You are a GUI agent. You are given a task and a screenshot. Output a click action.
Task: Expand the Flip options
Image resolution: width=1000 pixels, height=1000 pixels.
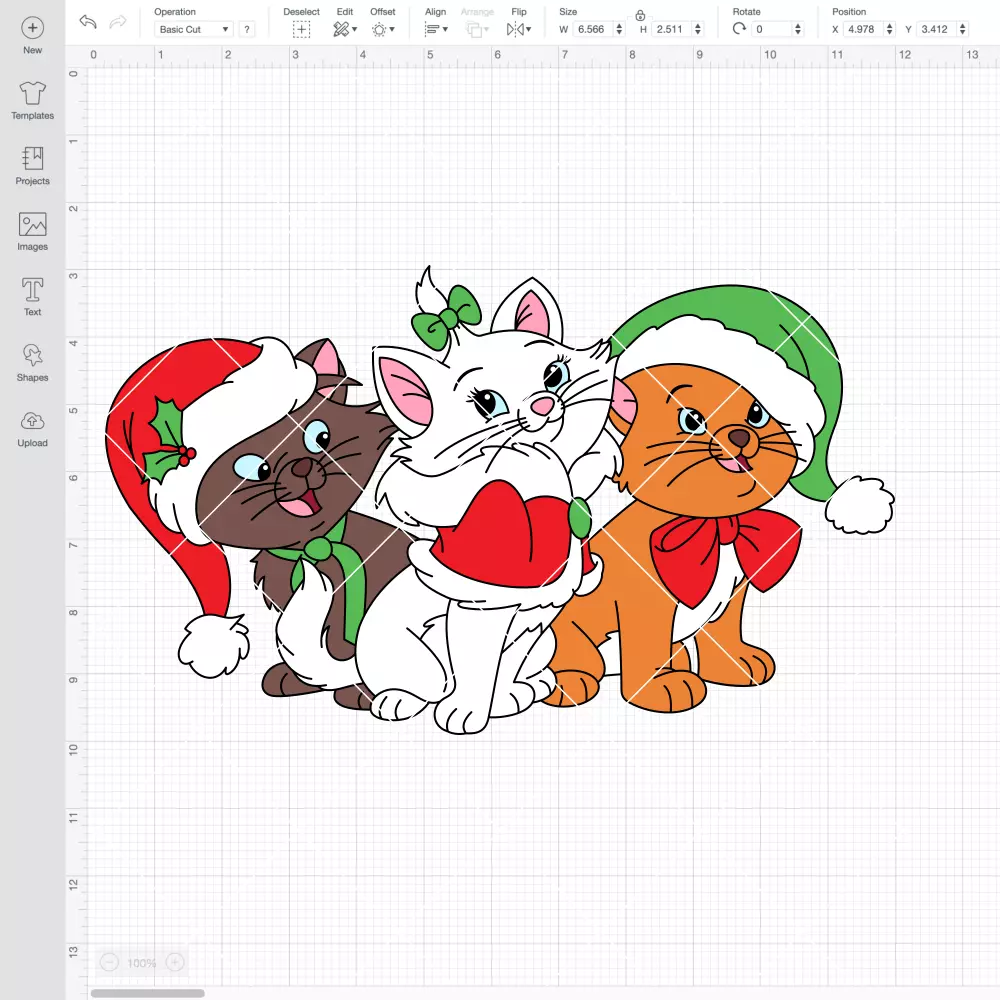click(519, 29)
